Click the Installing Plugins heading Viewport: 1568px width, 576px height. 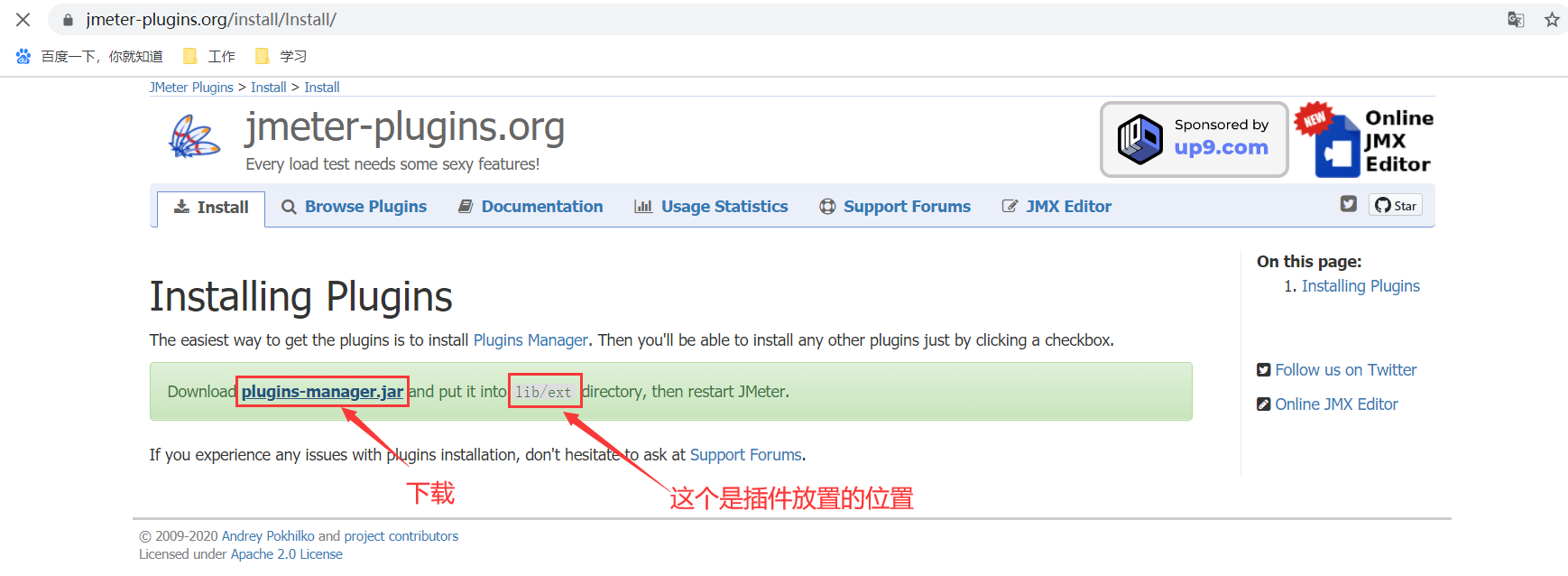(301, 297)
